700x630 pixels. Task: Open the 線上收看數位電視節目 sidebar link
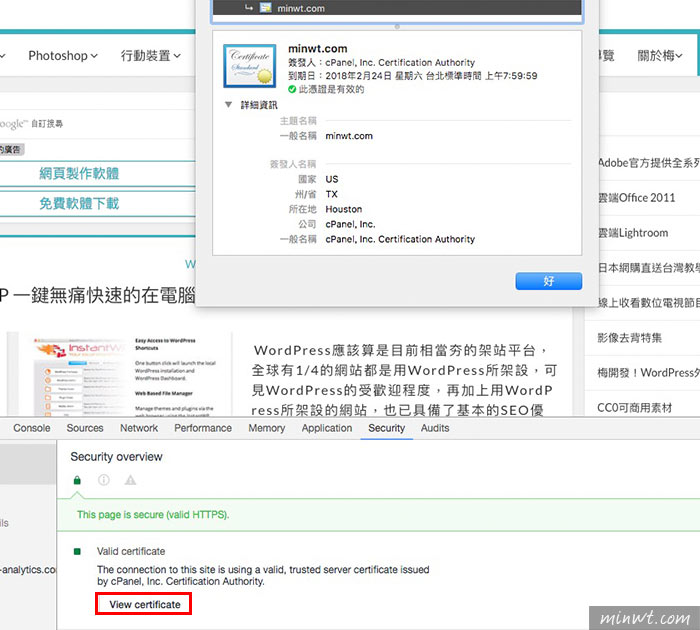pyautogui.click(x=649, y=303)
